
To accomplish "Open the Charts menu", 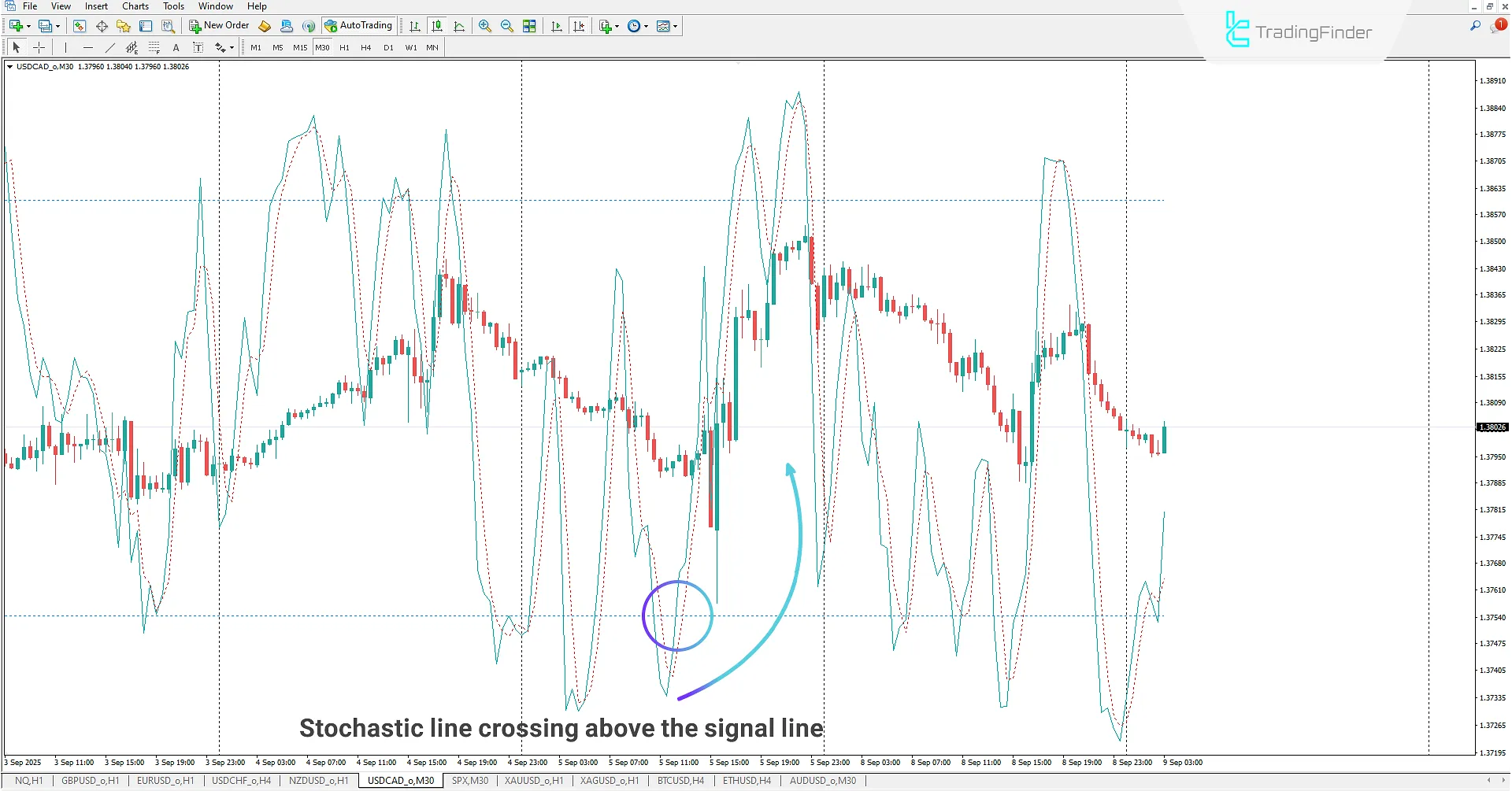I will pyautogui.click(x=135, y=6).
